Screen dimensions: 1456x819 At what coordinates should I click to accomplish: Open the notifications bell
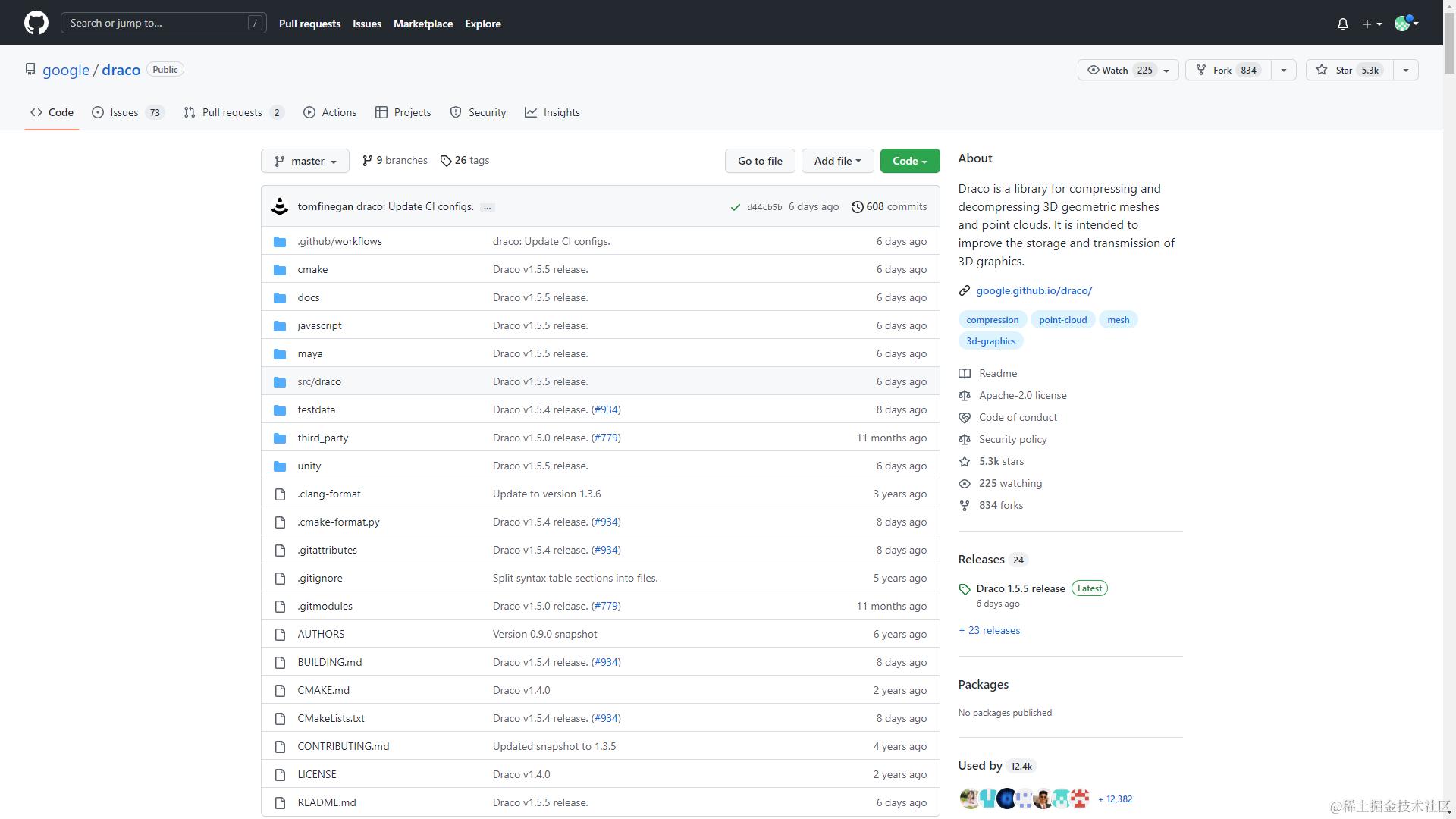point(1342,24)
